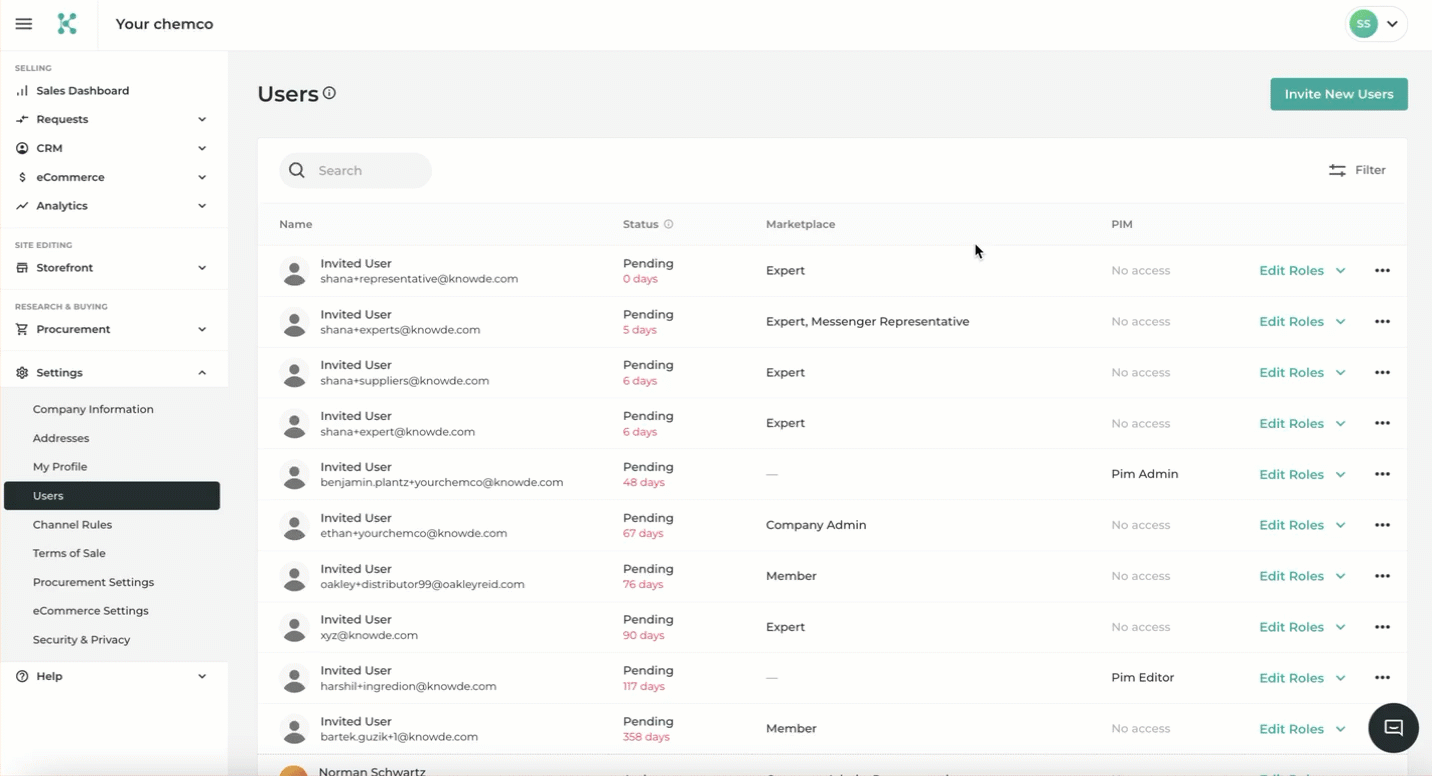This screenshot has width=1432, height=776.
Task: Go to Company Information settings
Action: tap(93, 409)
